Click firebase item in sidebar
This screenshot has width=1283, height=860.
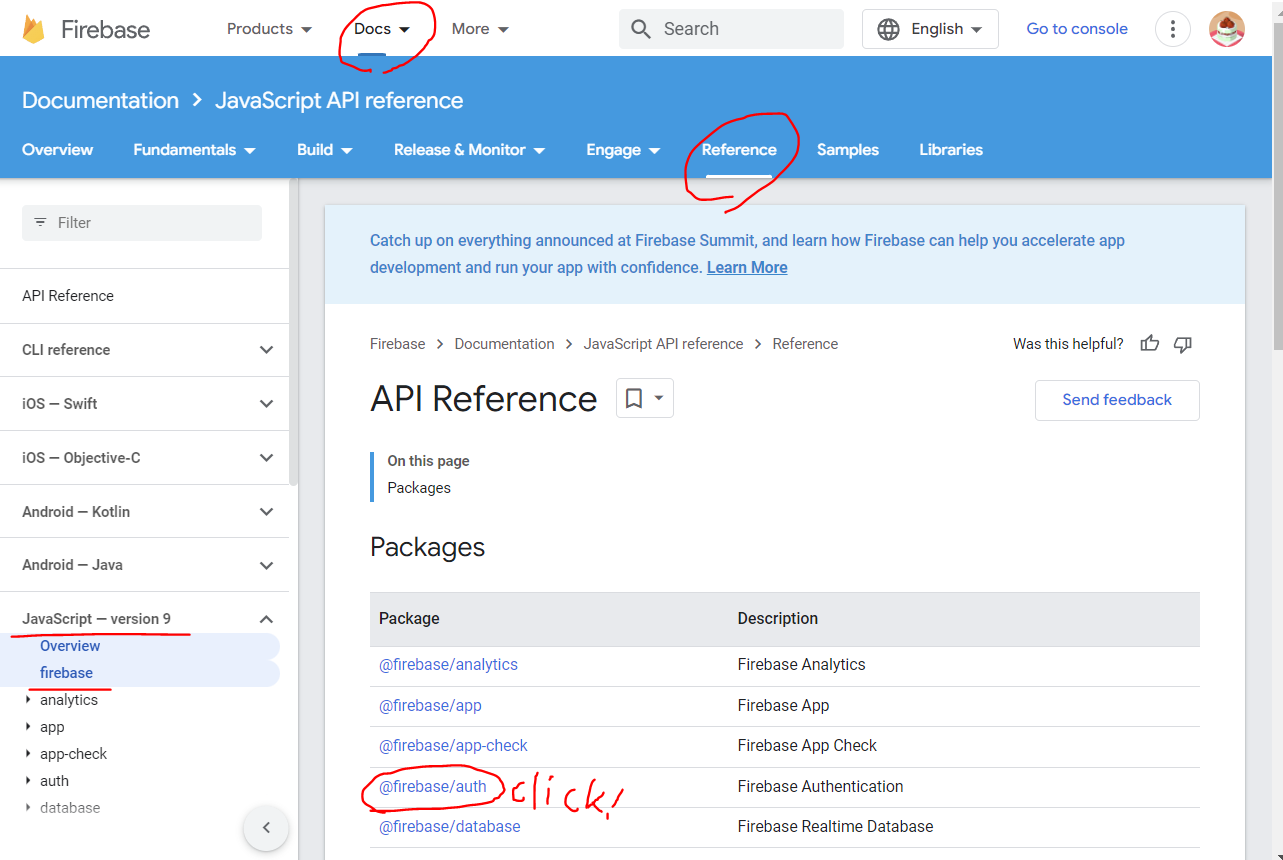pyautogui.click(x=66, y=673)
